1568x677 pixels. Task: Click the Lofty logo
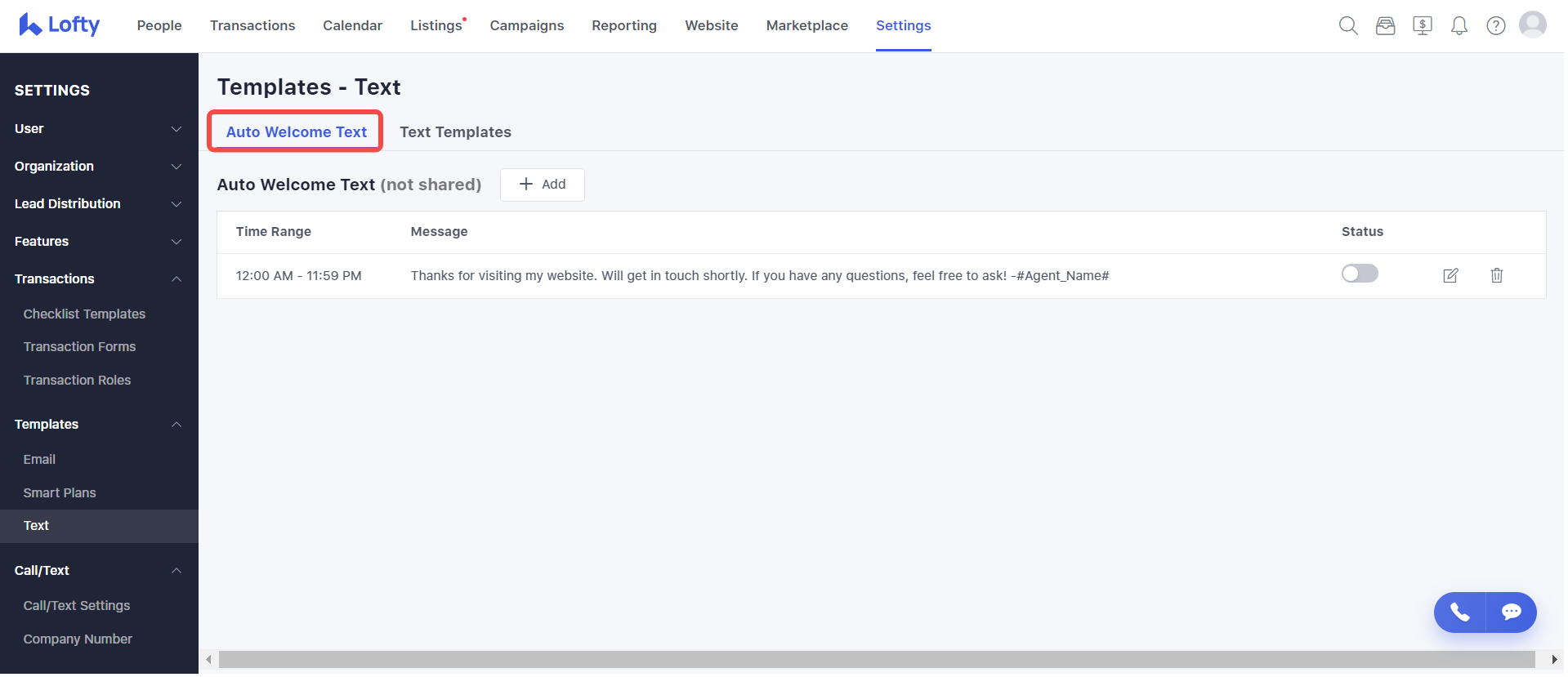(59, 25)
